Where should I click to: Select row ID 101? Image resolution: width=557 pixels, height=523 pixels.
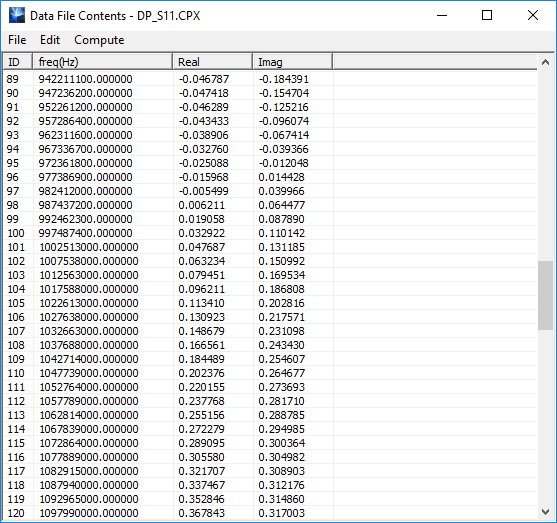[x=16, y=247]
